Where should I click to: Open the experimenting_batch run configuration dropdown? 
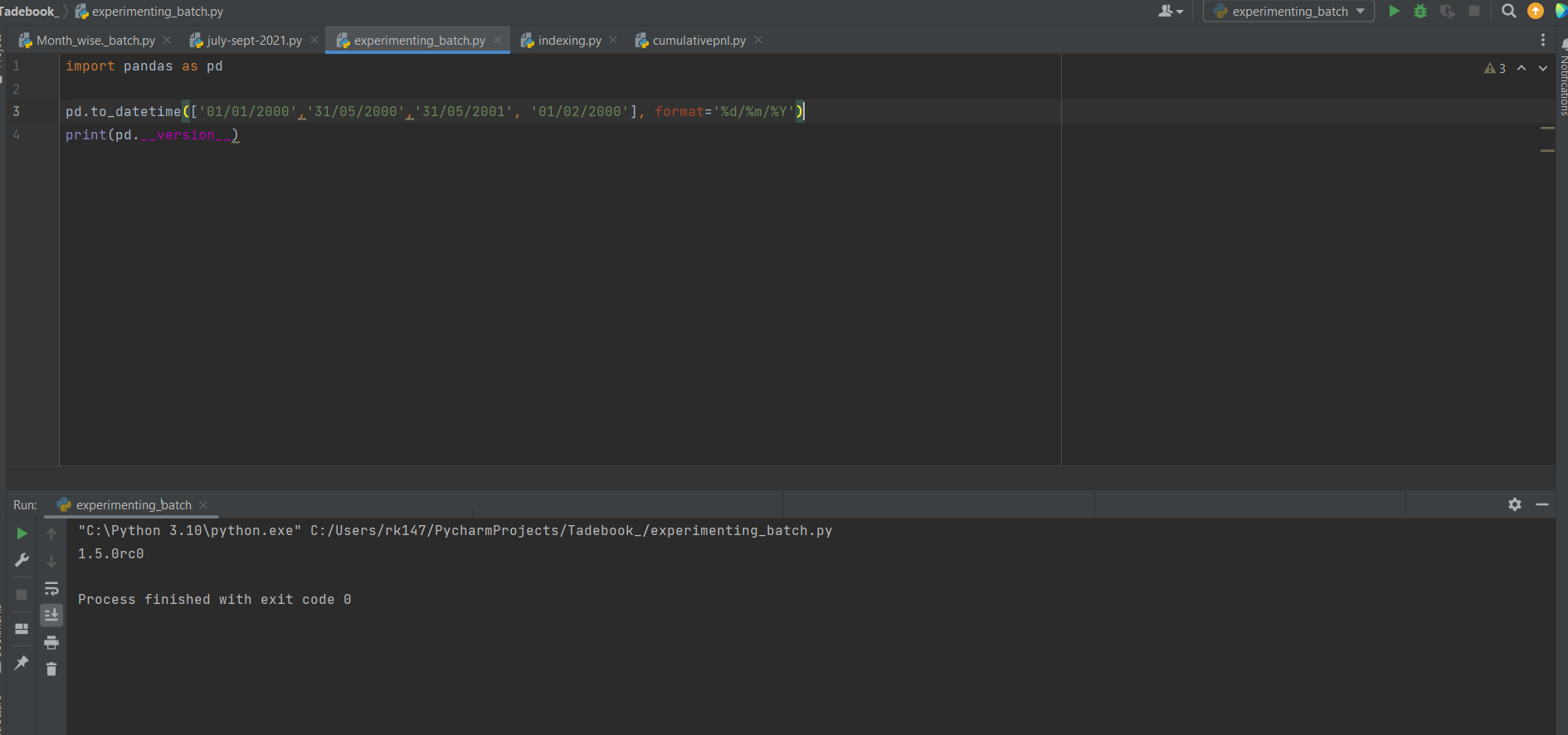coord(1288,11)
